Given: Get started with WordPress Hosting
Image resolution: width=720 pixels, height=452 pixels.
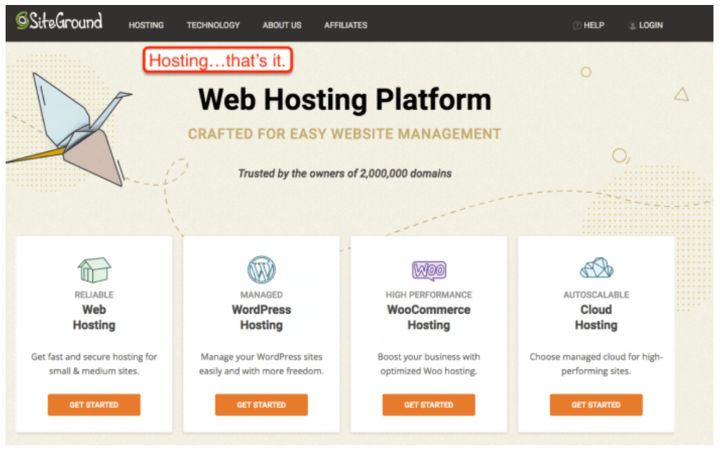Looking at the screenshot, I should point(261,405).
